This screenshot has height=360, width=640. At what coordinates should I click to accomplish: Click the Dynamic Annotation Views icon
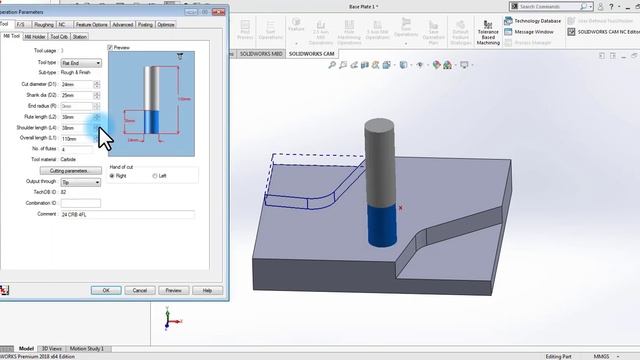(376, 65)
